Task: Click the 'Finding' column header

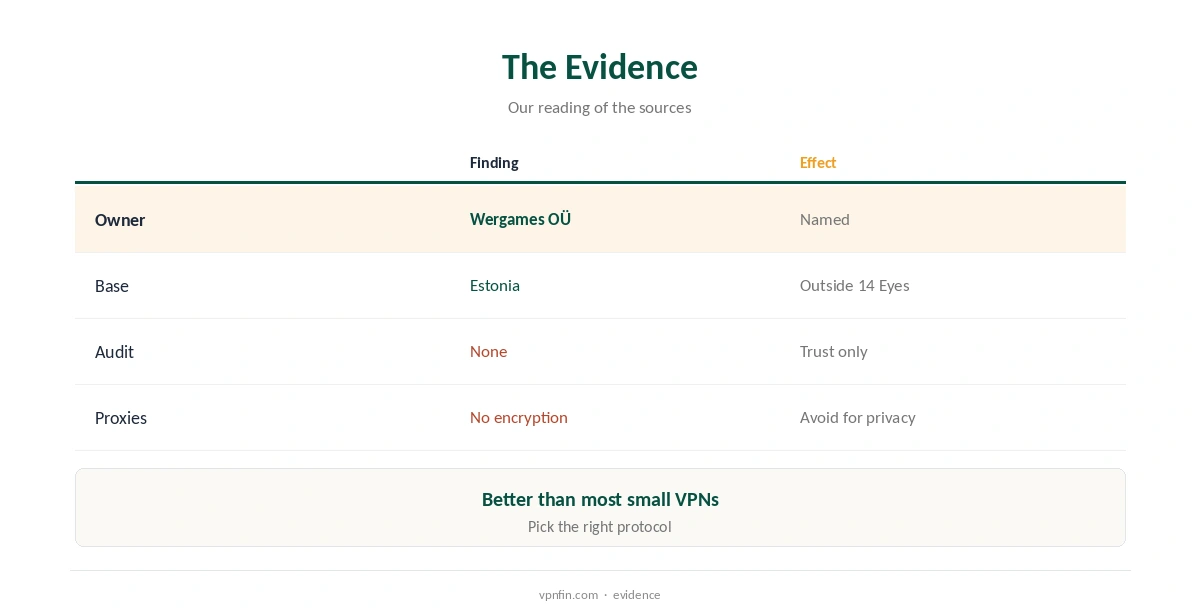Action: pyautogui.click(x=494, y=163)
